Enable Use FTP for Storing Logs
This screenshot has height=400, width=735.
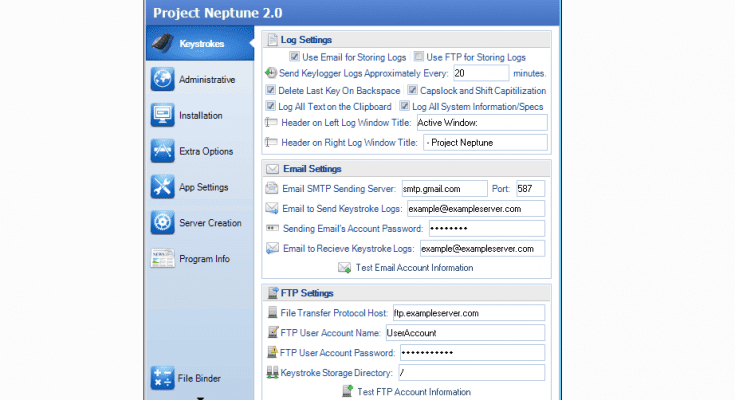(x=420, y=57)
